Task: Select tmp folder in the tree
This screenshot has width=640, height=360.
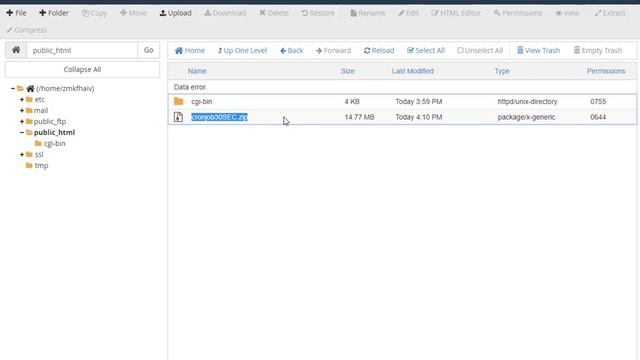Action: (41, 166)
